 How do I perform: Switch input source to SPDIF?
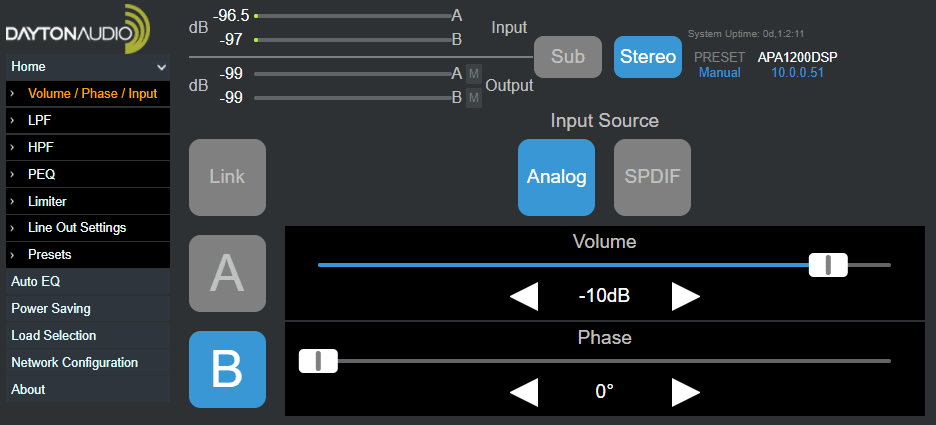tap(652, 177)
